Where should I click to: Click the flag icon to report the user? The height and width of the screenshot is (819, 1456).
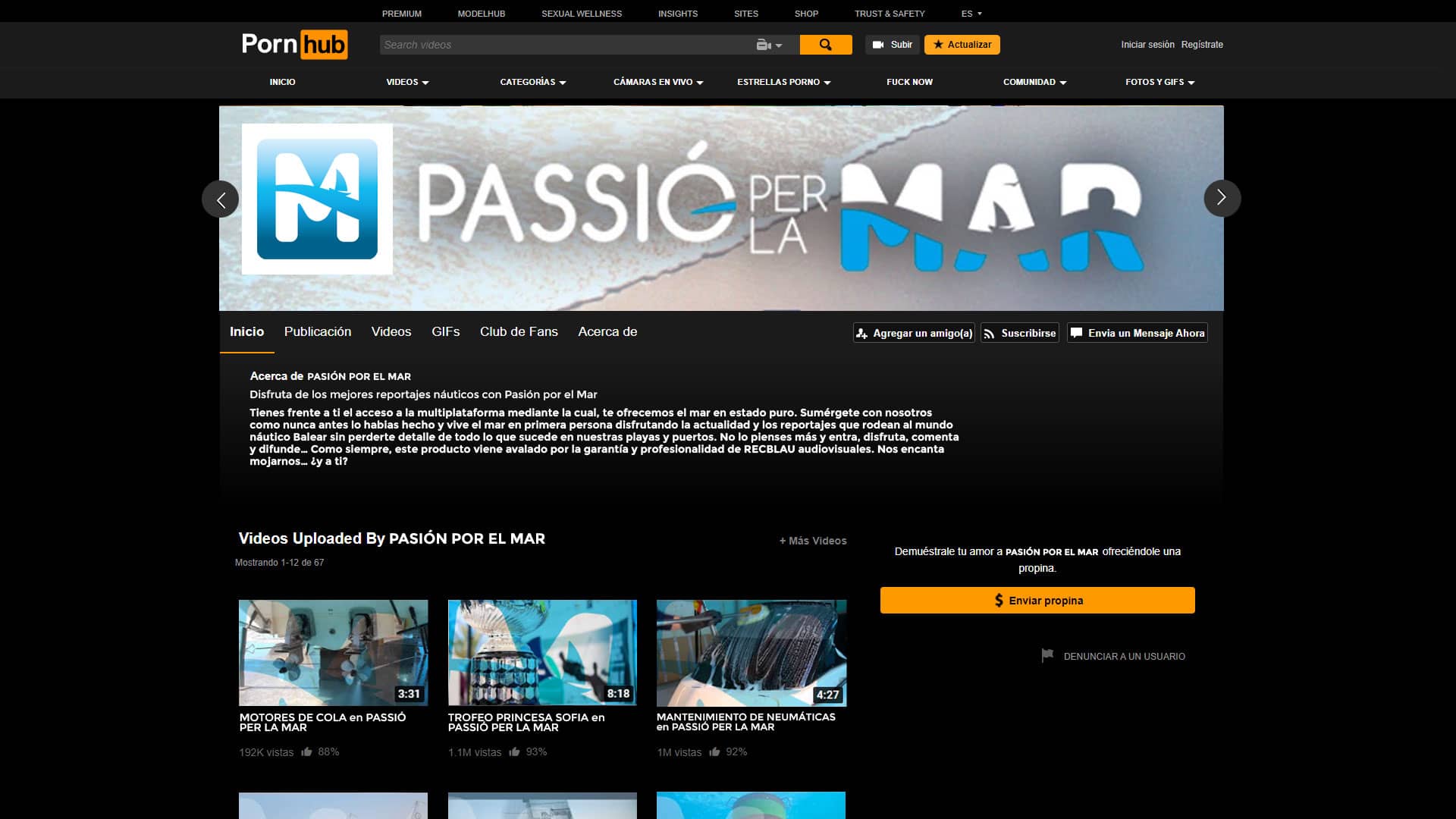(1047, 656)
